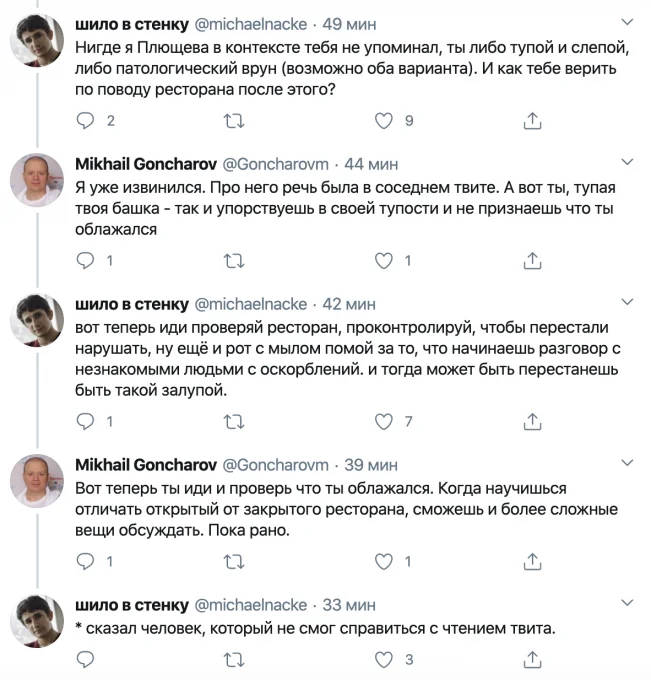Open @michaelnacke handle in 42 мин tweet
651x680 pixels.
(251, 304)
